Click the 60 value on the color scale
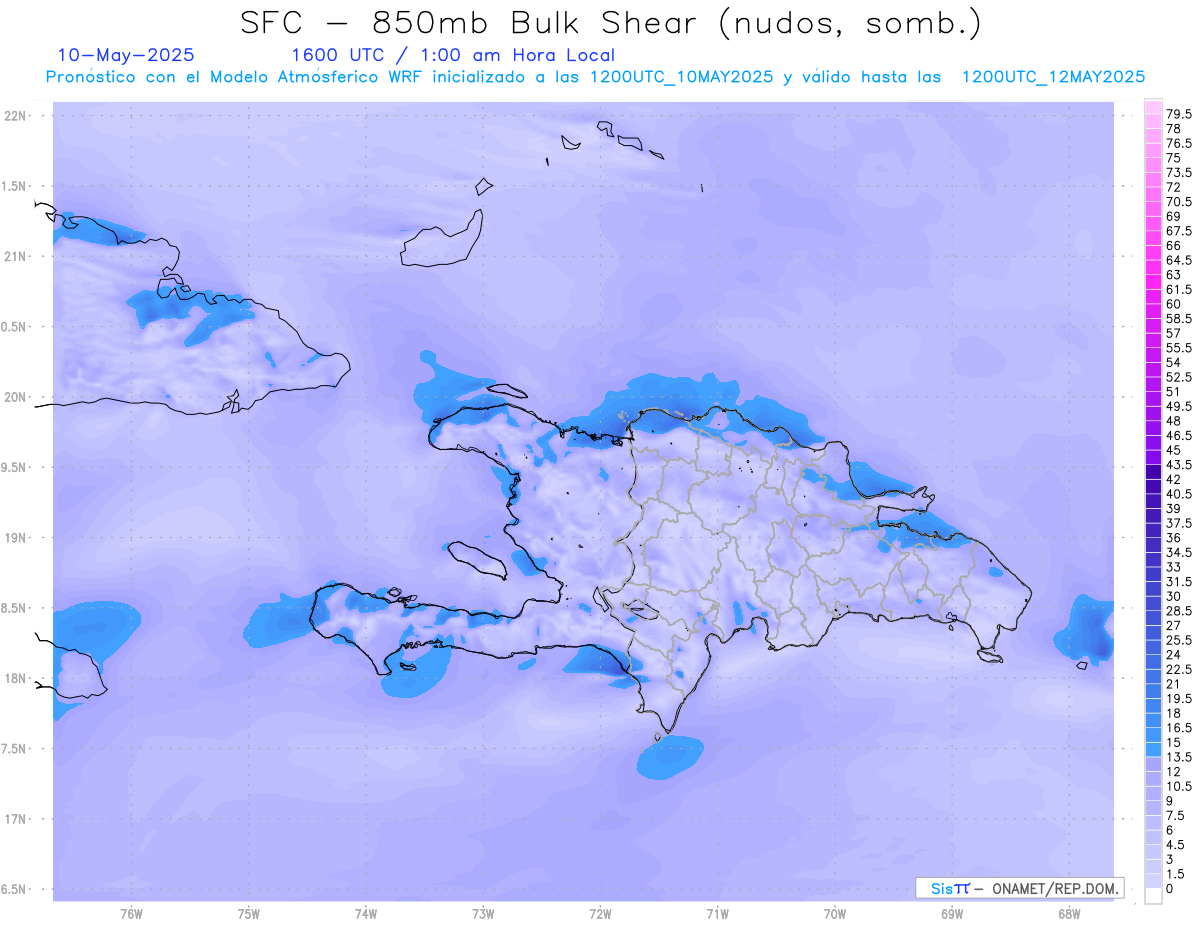The width and height of the screenshot is (1200, 927). pos(1173,304)
